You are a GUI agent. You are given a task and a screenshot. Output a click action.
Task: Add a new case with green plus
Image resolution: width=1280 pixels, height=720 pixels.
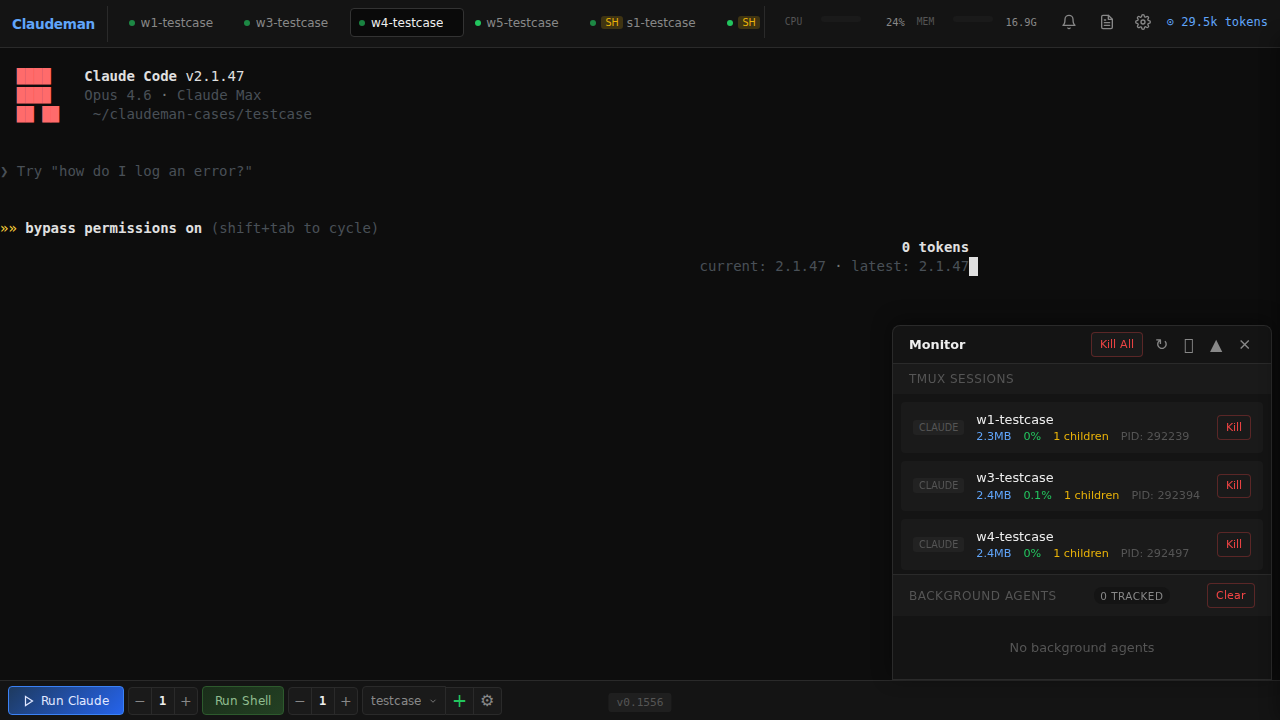pyautogui.click(x=459, y=701)
